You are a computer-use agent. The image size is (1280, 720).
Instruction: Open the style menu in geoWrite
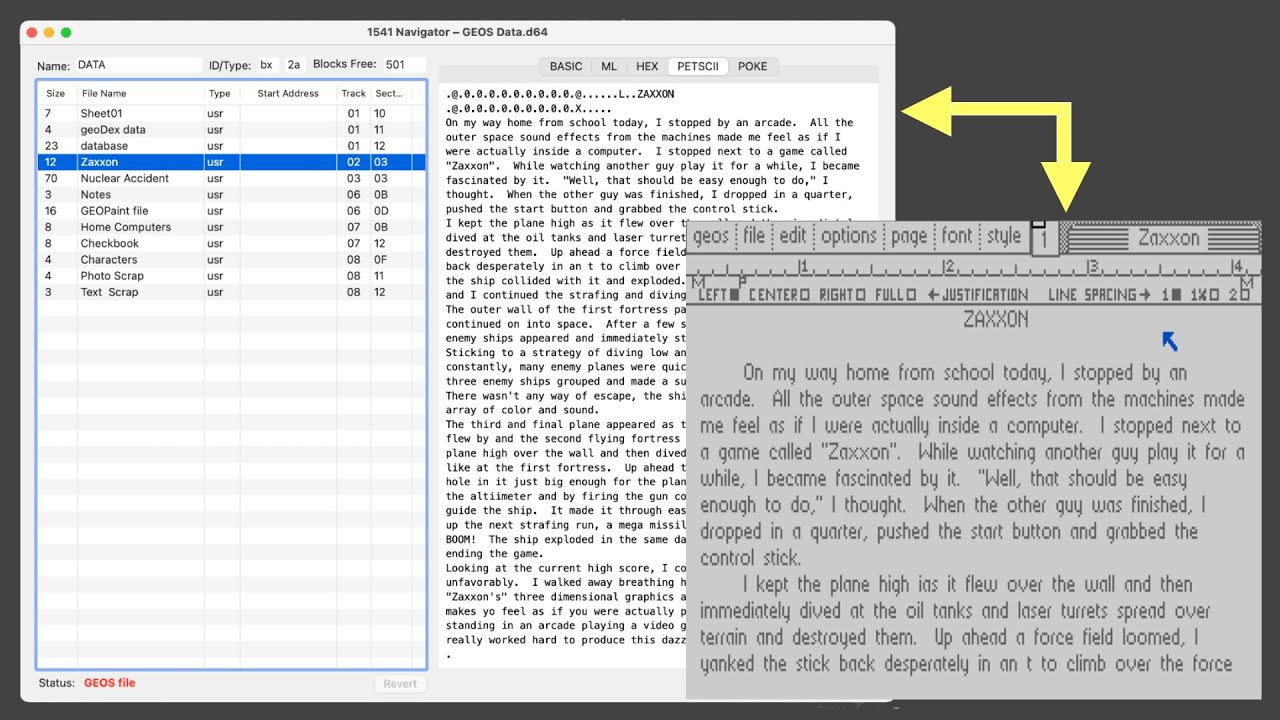pyautogui.click(x=1004, y=236)
